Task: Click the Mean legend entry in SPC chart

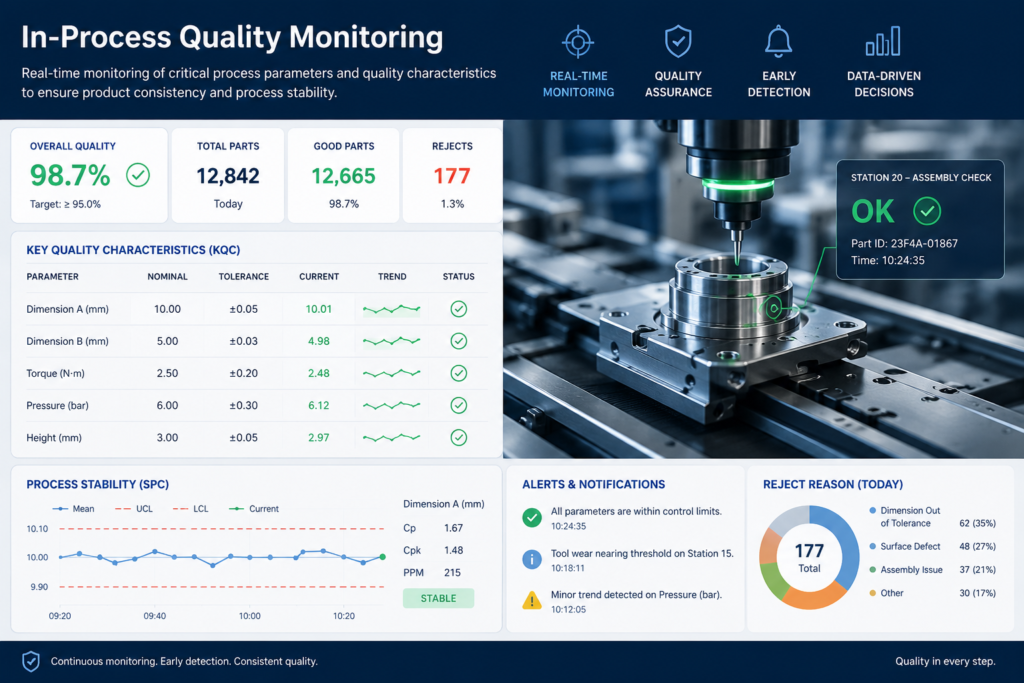Action: point(73,509)
